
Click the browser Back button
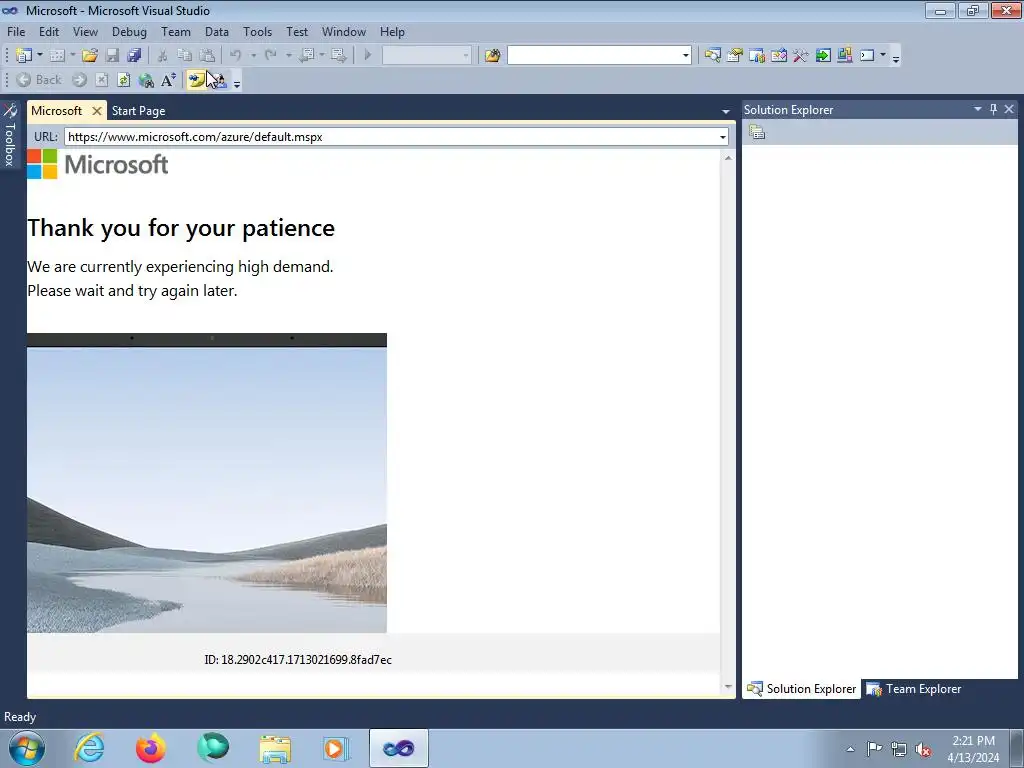click(x=39, y=80)
